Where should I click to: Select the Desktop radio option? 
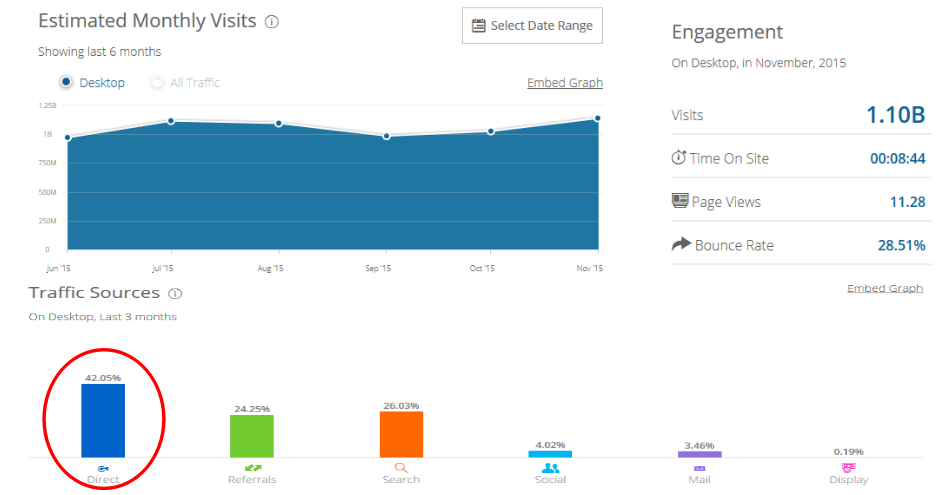click(x=66, y=82)
